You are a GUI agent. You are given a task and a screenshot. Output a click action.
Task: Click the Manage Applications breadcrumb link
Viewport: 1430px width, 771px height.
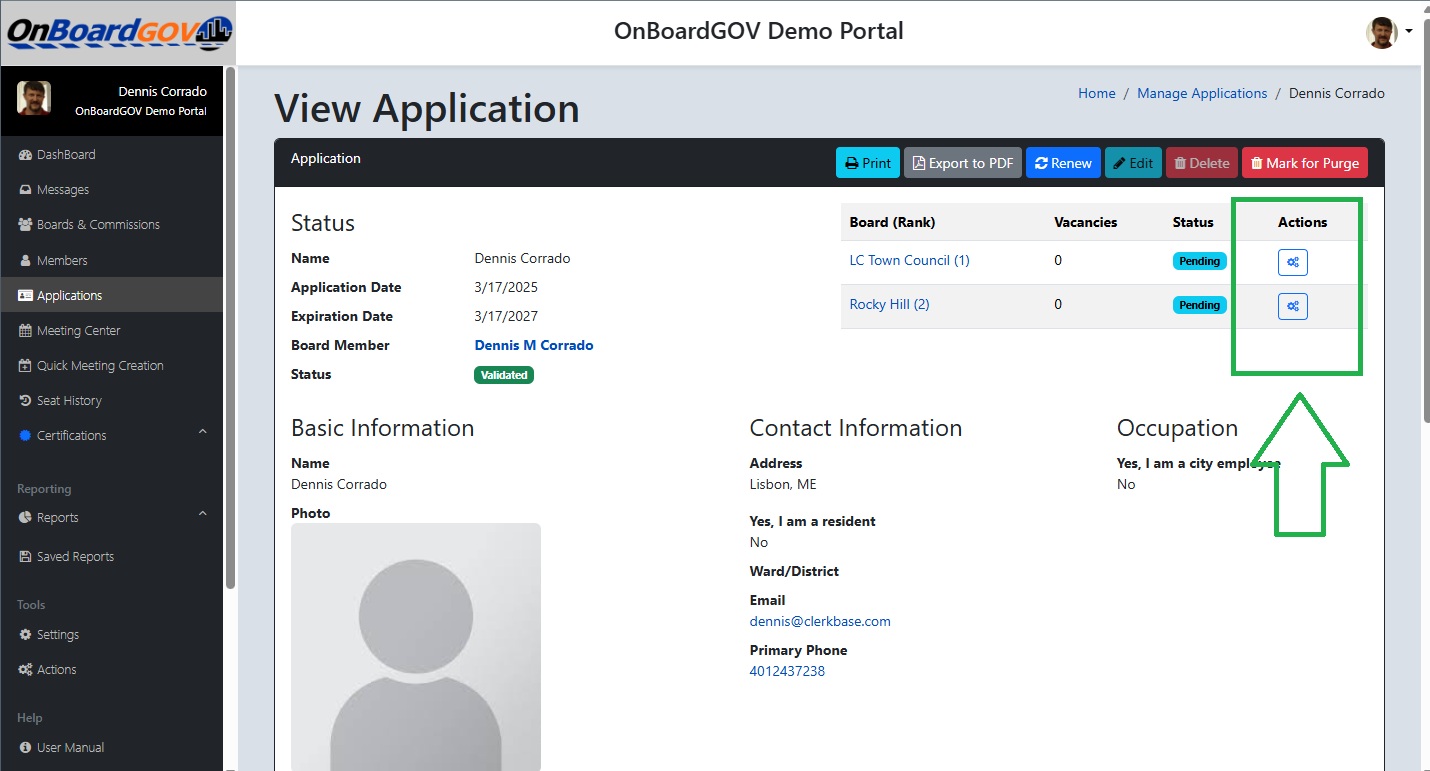tap(1201, 94)
